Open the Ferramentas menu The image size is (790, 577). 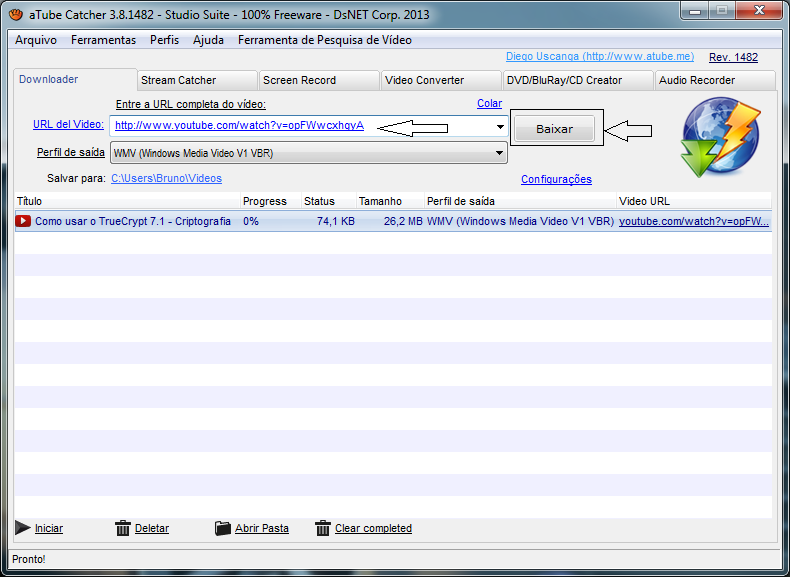coord(103,40)
